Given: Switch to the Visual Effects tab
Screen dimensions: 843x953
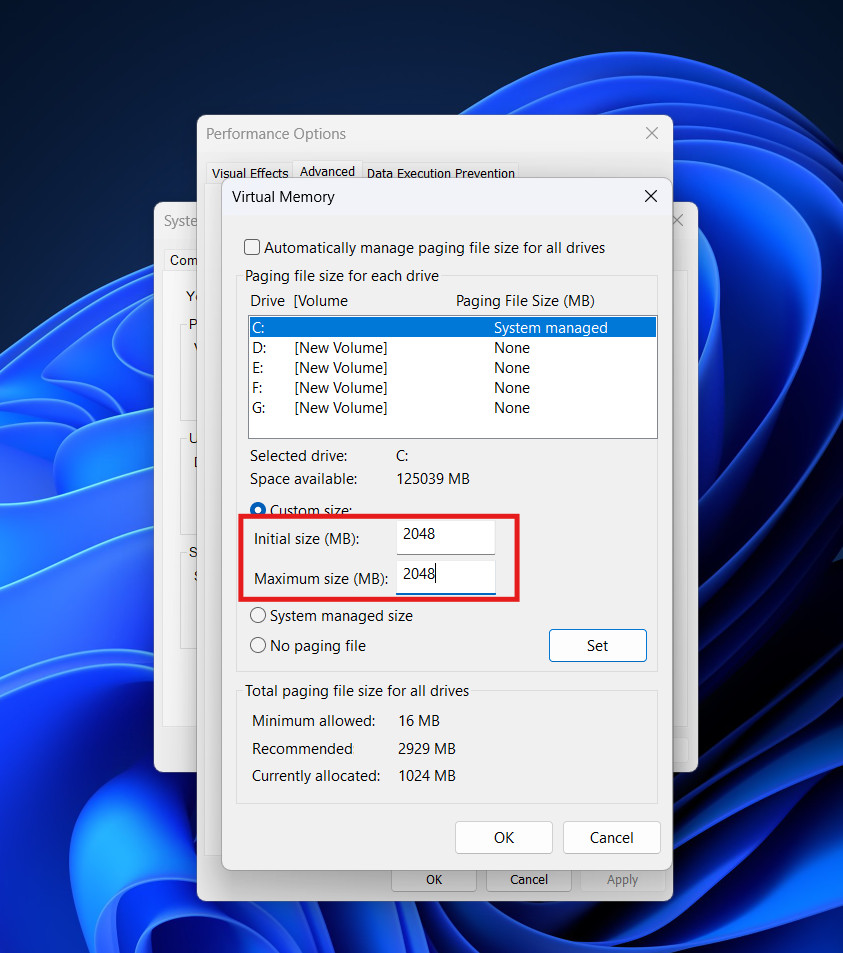Looking at the screenshot, I should (x=249, y=173).
